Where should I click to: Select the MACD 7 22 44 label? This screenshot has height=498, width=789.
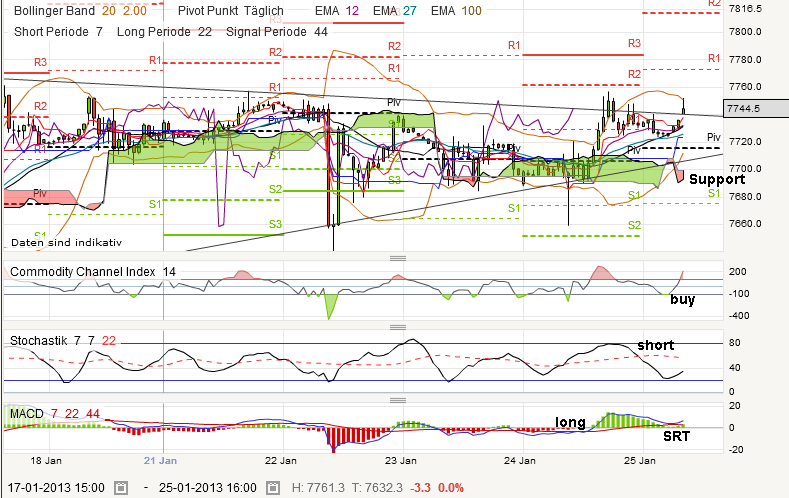point(55,413)
